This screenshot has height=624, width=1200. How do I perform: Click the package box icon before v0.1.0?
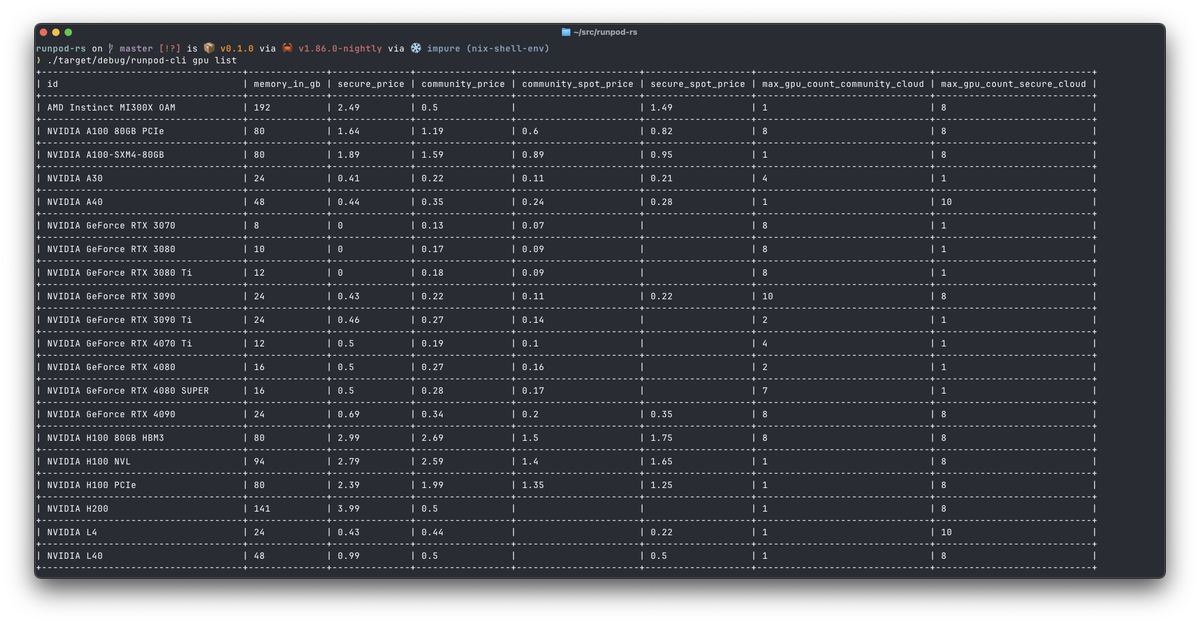[209, 48]
